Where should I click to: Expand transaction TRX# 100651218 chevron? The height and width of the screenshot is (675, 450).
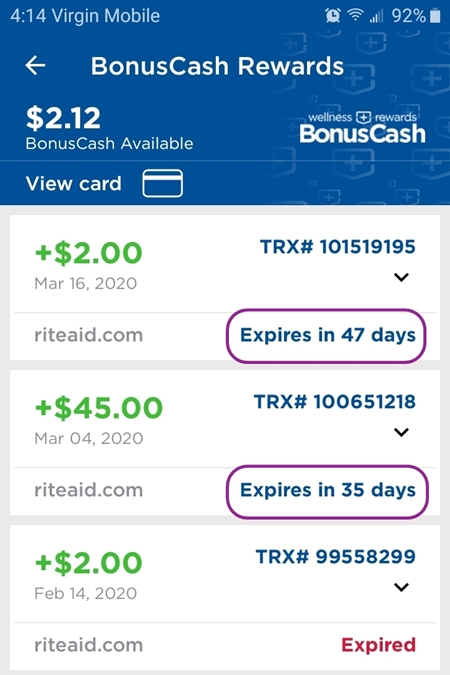pyautogui.click(x=401, y=432)
